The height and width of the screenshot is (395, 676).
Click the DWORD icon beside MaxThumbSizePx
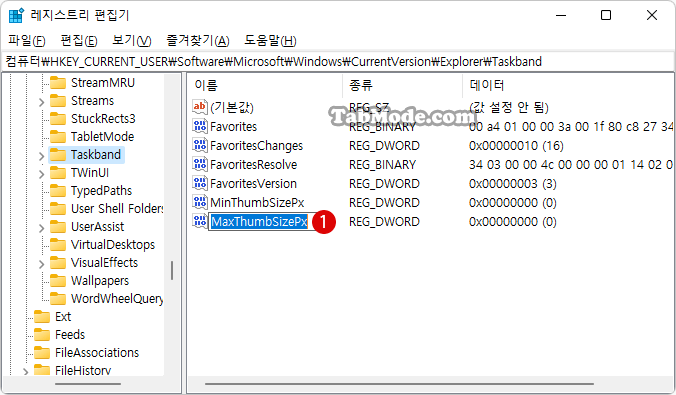[200, 221]
